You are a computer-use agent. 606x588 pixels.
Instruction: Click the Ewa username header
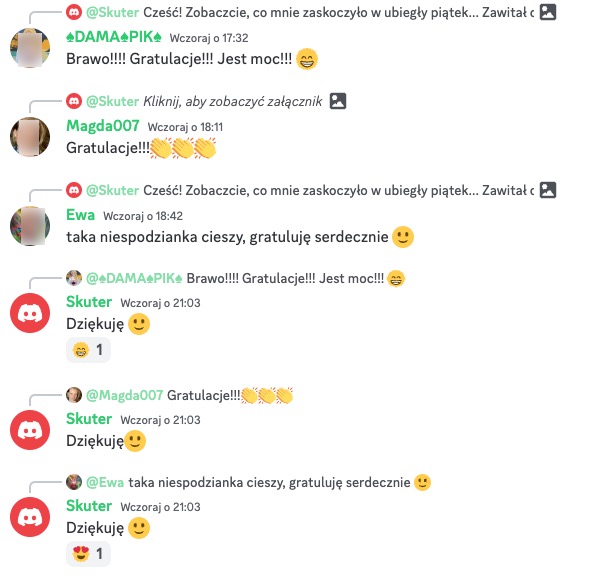pos(80,215)
